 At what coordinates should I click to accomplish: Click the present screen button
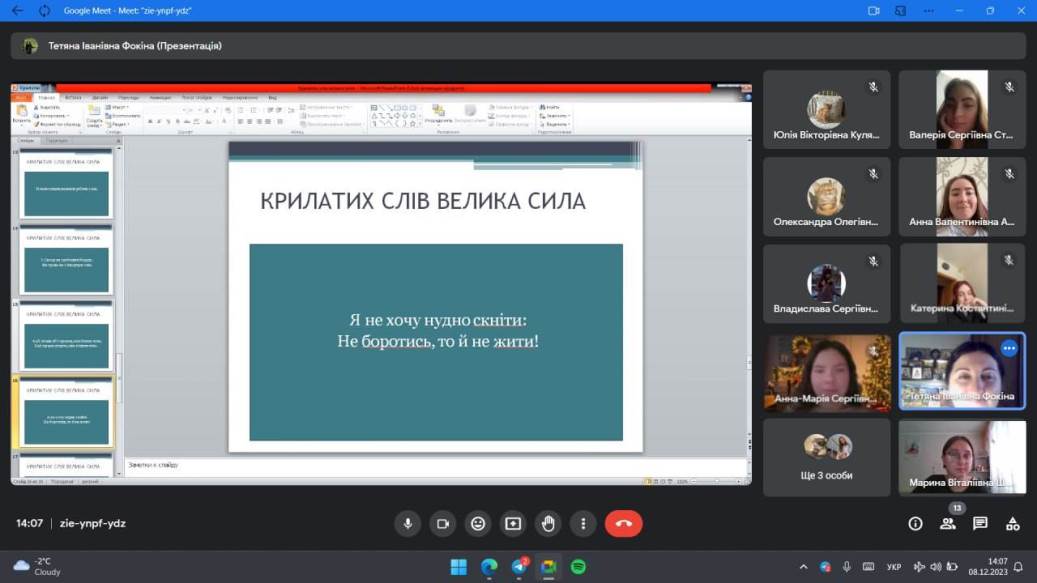513,523
